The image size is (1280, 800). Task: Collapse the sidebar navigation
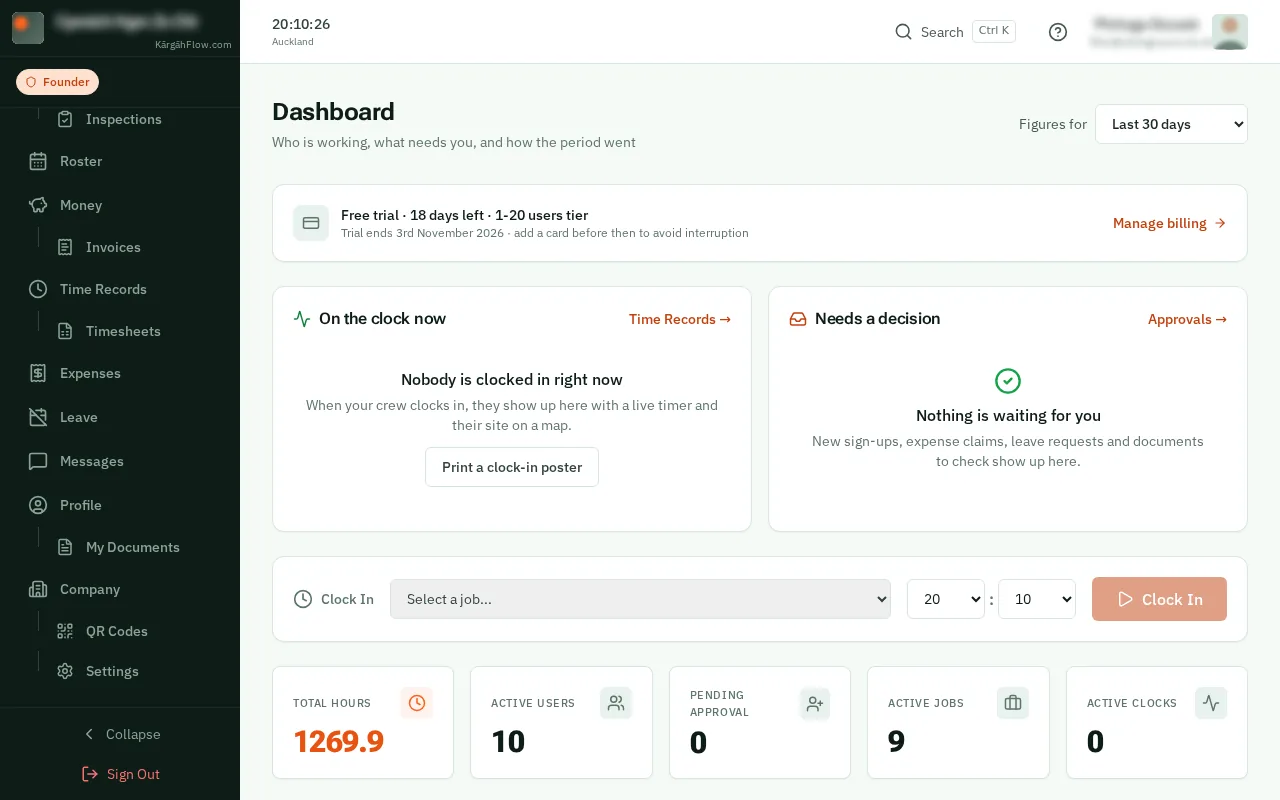click(120, 734)
